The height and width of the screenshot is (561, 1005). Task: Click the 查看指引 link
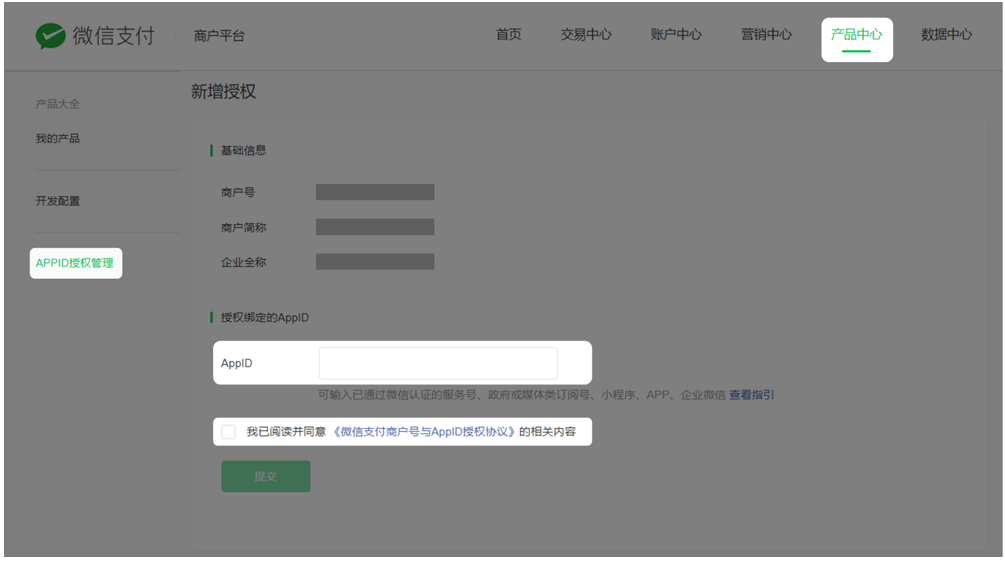pyautogui.click(x=751, y=395)
